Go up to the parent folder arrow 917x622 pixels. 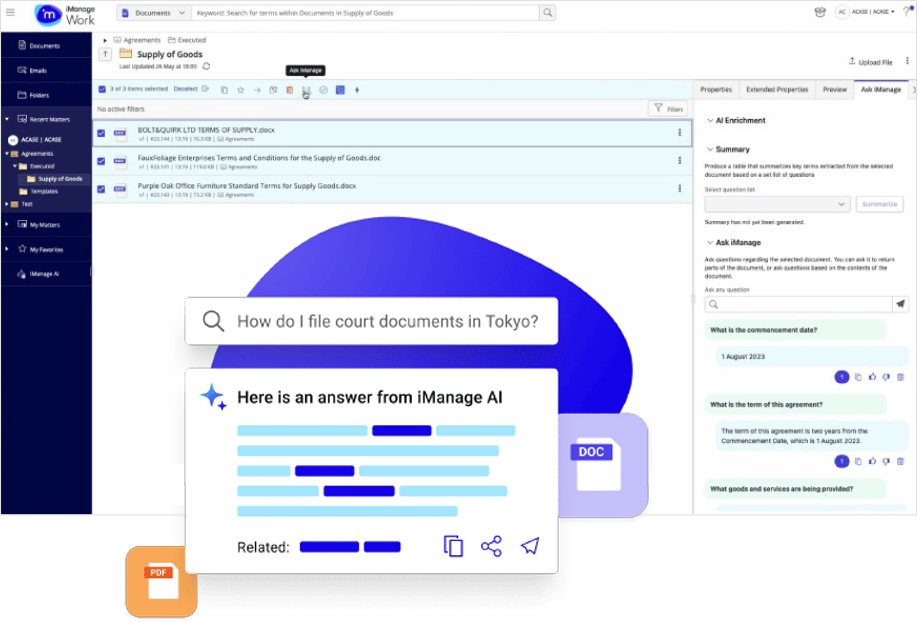point(105,54)
